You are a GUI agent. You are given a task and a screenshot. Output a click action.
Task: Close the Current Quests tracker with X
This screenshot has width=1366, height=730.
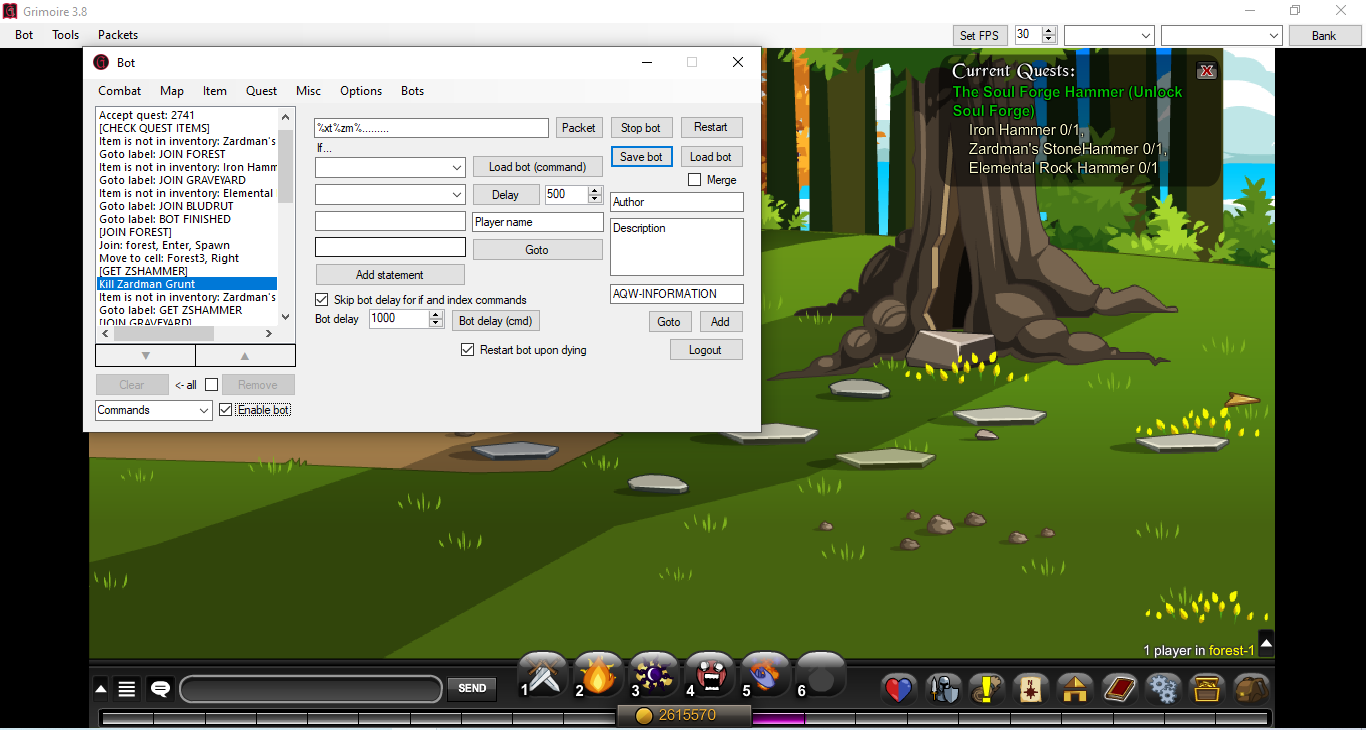(x=1207, y=70)
